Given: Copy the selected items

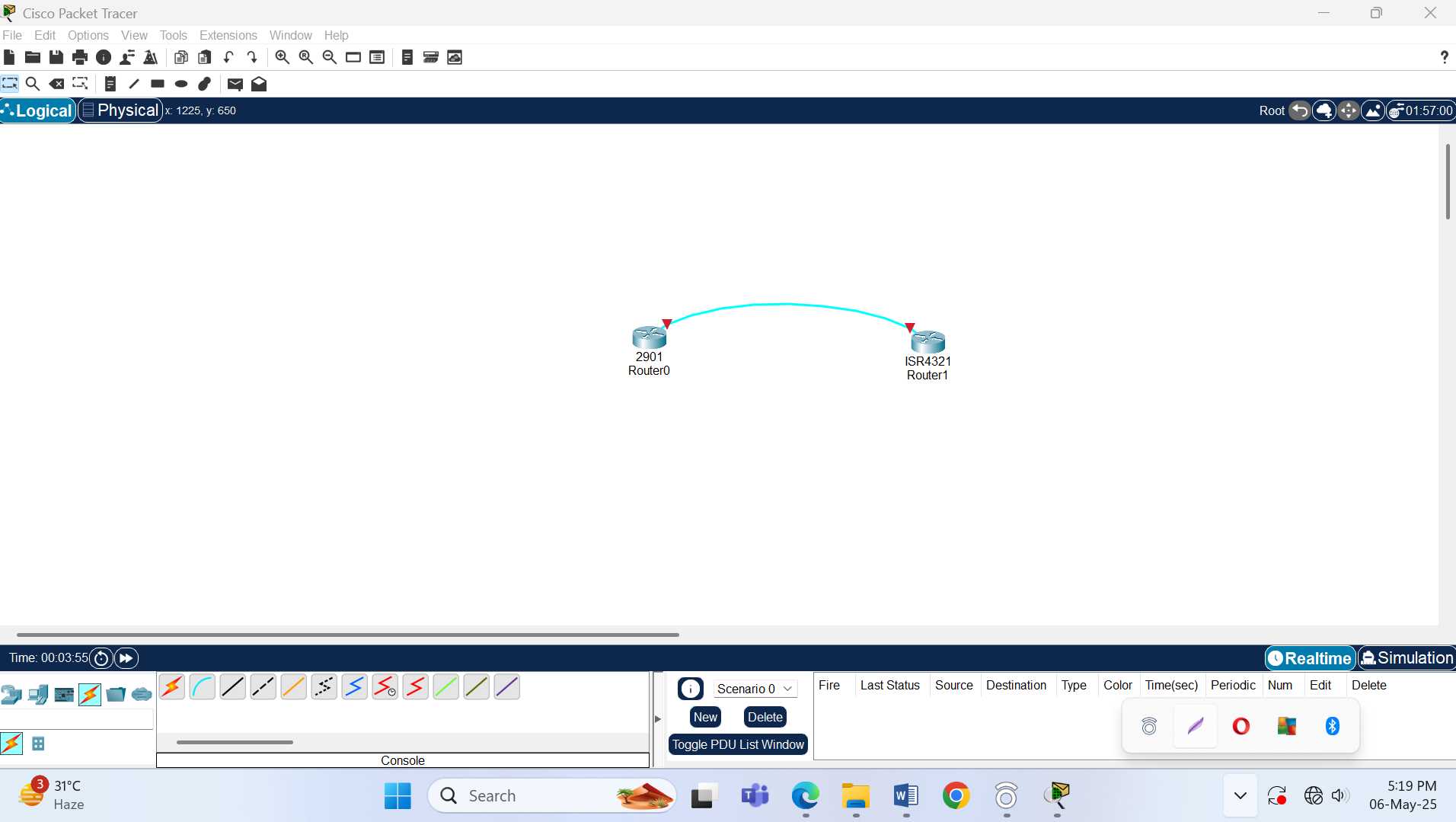Looking at the screenshot, I should pos(181,57).
